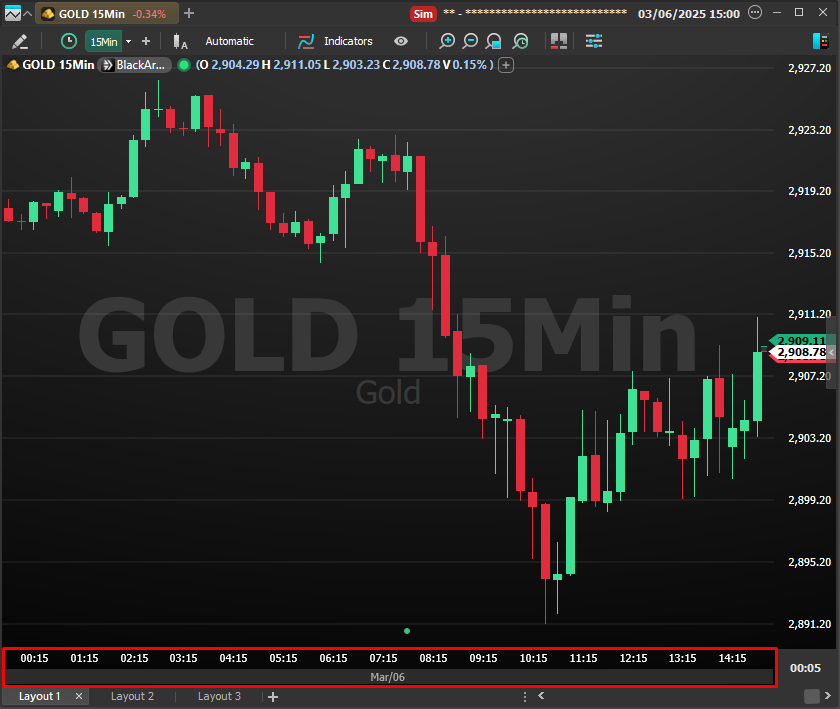Click the layout tabs scrollbar left arrow

541,696
